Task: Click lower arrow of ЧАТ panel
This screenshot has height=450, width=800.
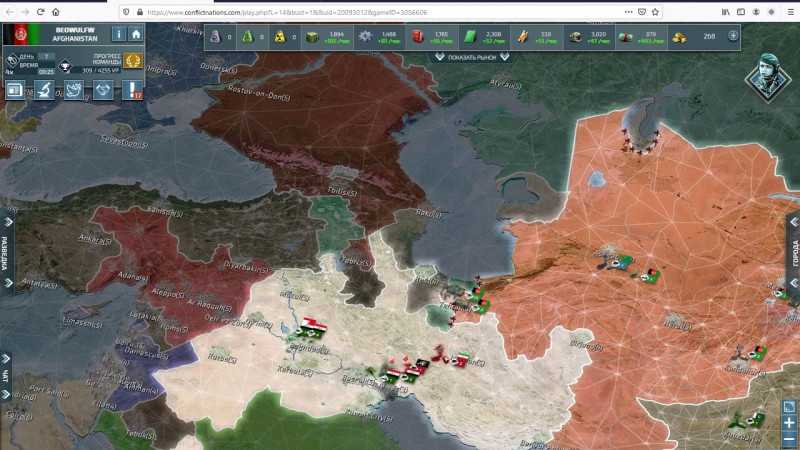Action: point(6,394)
